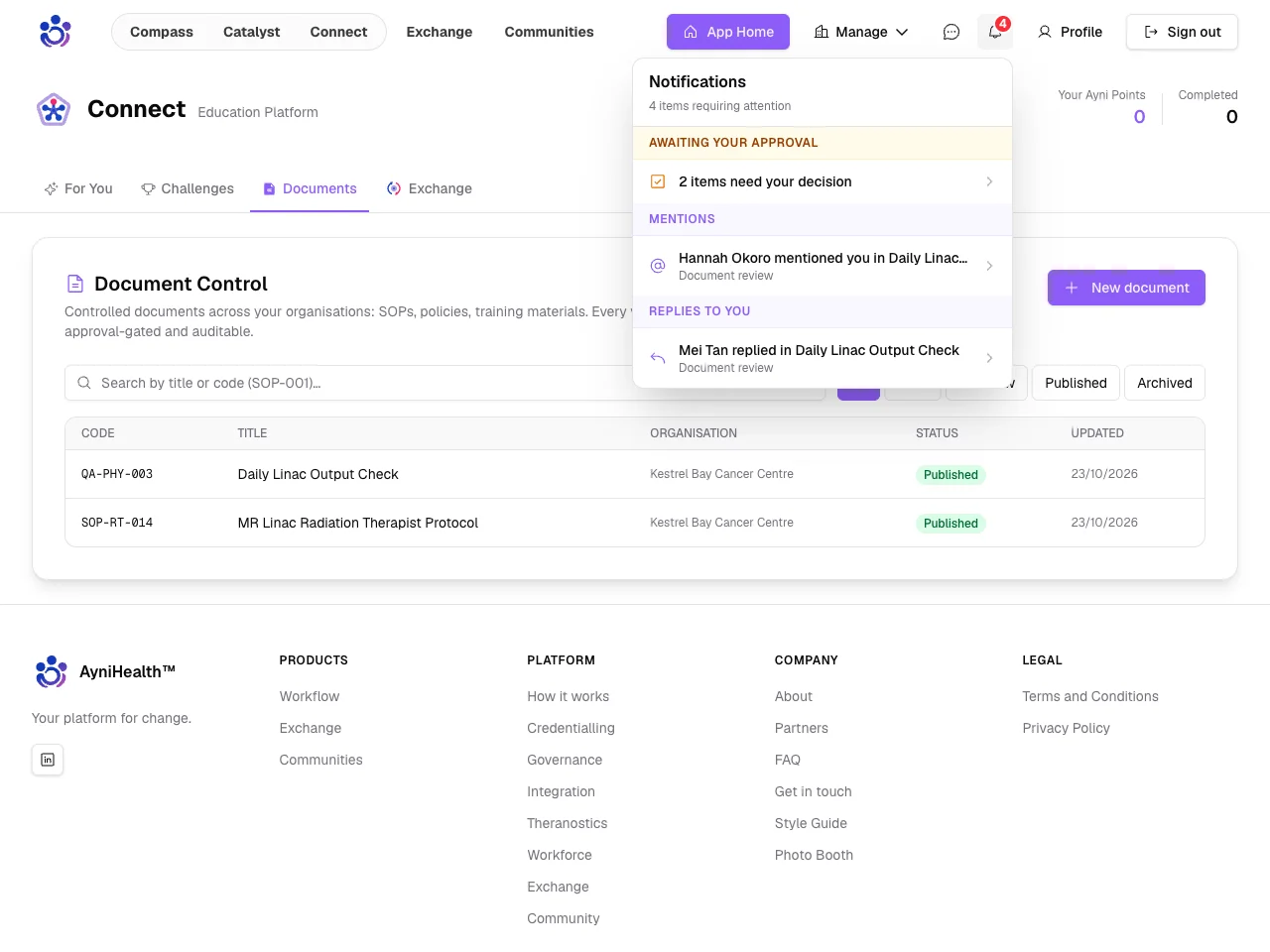
Task: Go to App Home
Action: 728,32
